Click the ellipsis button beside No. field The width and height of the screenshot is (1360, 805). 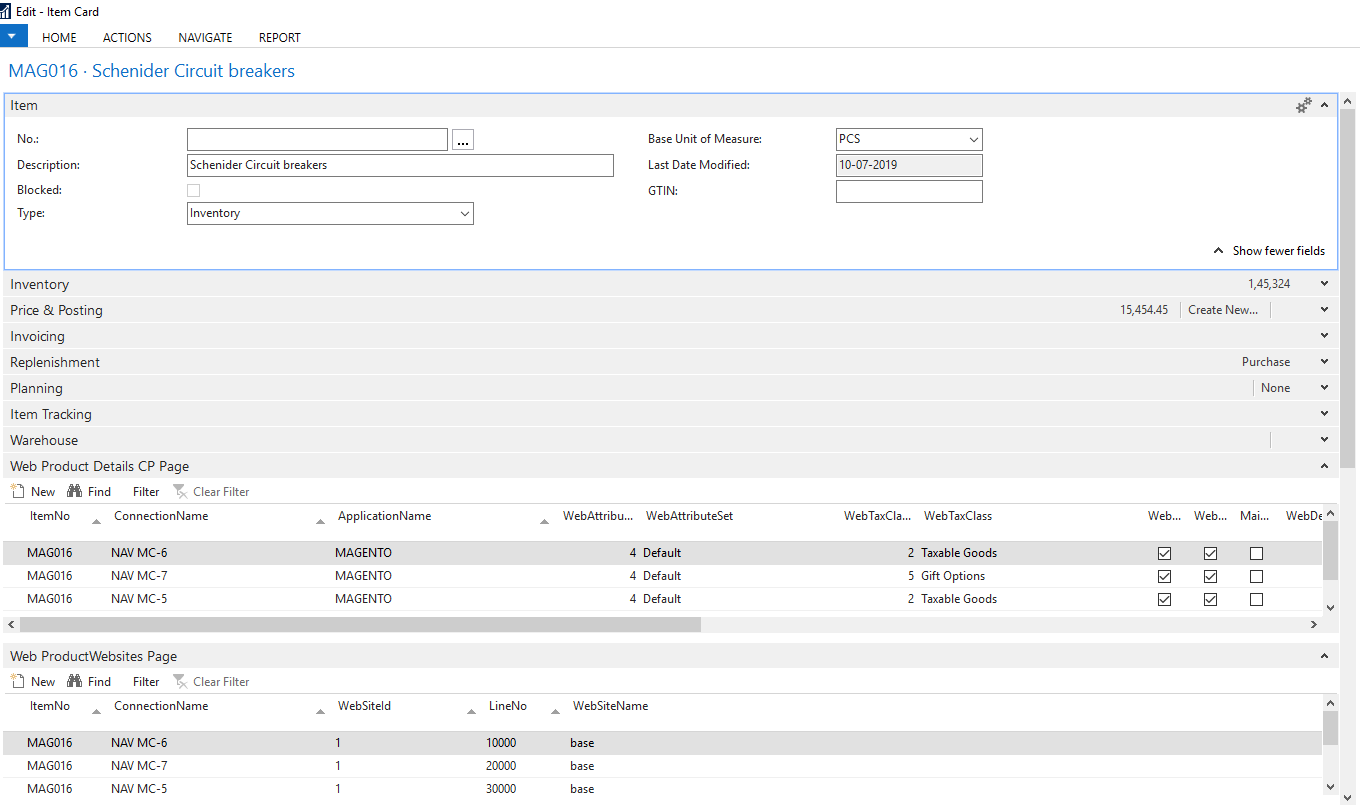[463, 140]
